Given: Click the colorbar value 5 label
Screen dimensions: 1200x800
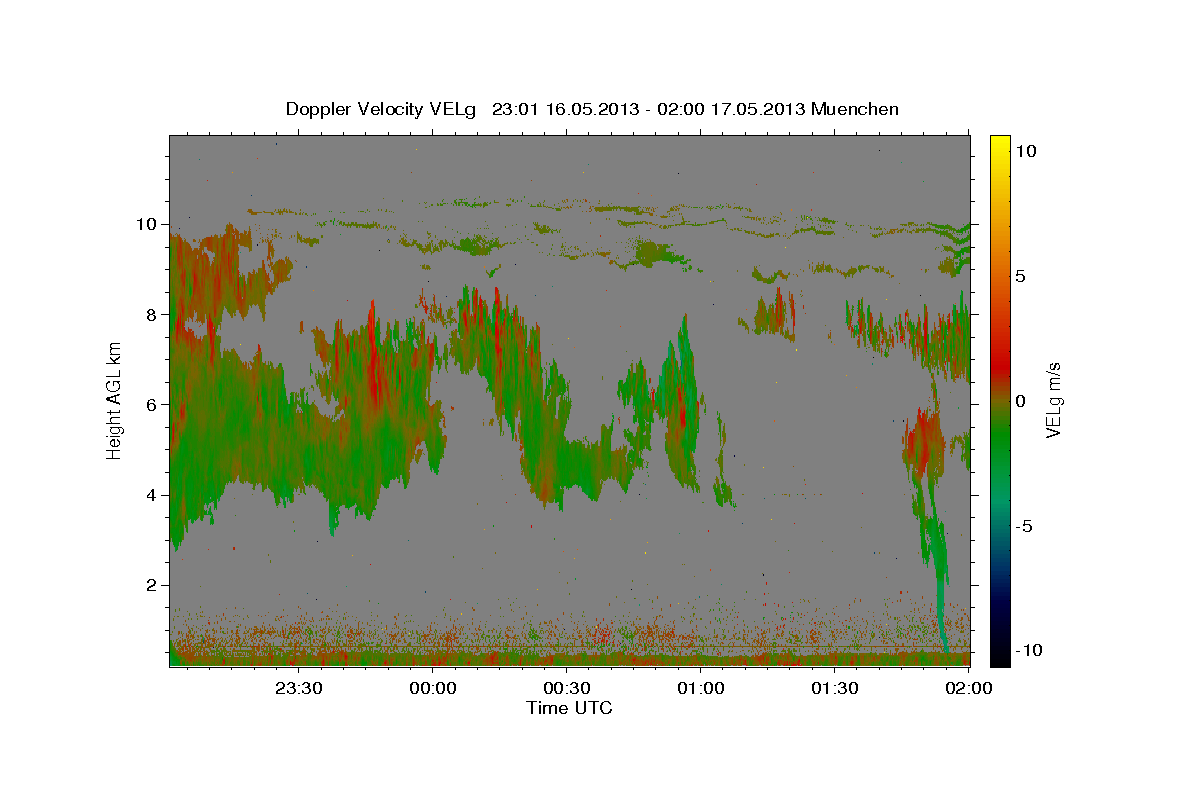Looking at the screenshot, I should (1020, 275).
